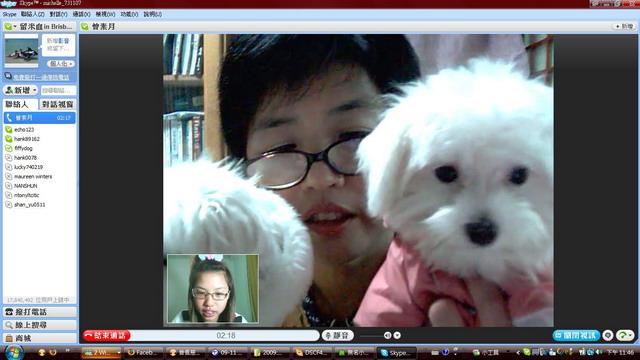640x360 pixels.
Task: Open the 商號 directory button
Action: point(40,338)
